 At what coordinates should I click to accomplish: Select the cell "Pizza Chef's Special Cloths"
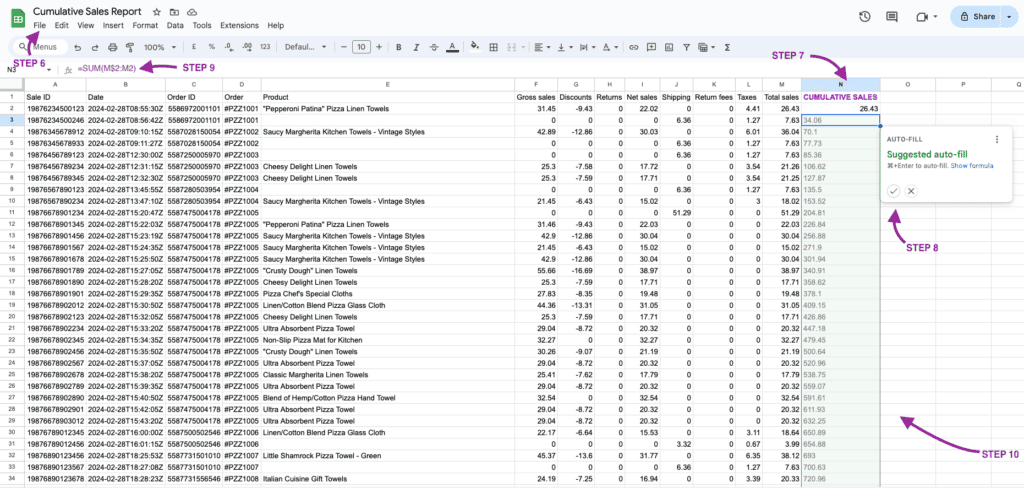tap(388, 294)
